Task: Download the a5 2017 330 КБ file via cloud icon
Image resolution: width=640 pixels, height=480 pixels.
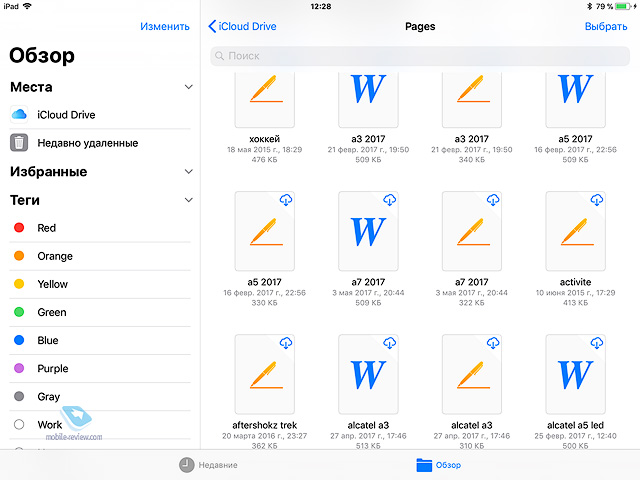Action: pyautogui.click(x=286, y=200)
